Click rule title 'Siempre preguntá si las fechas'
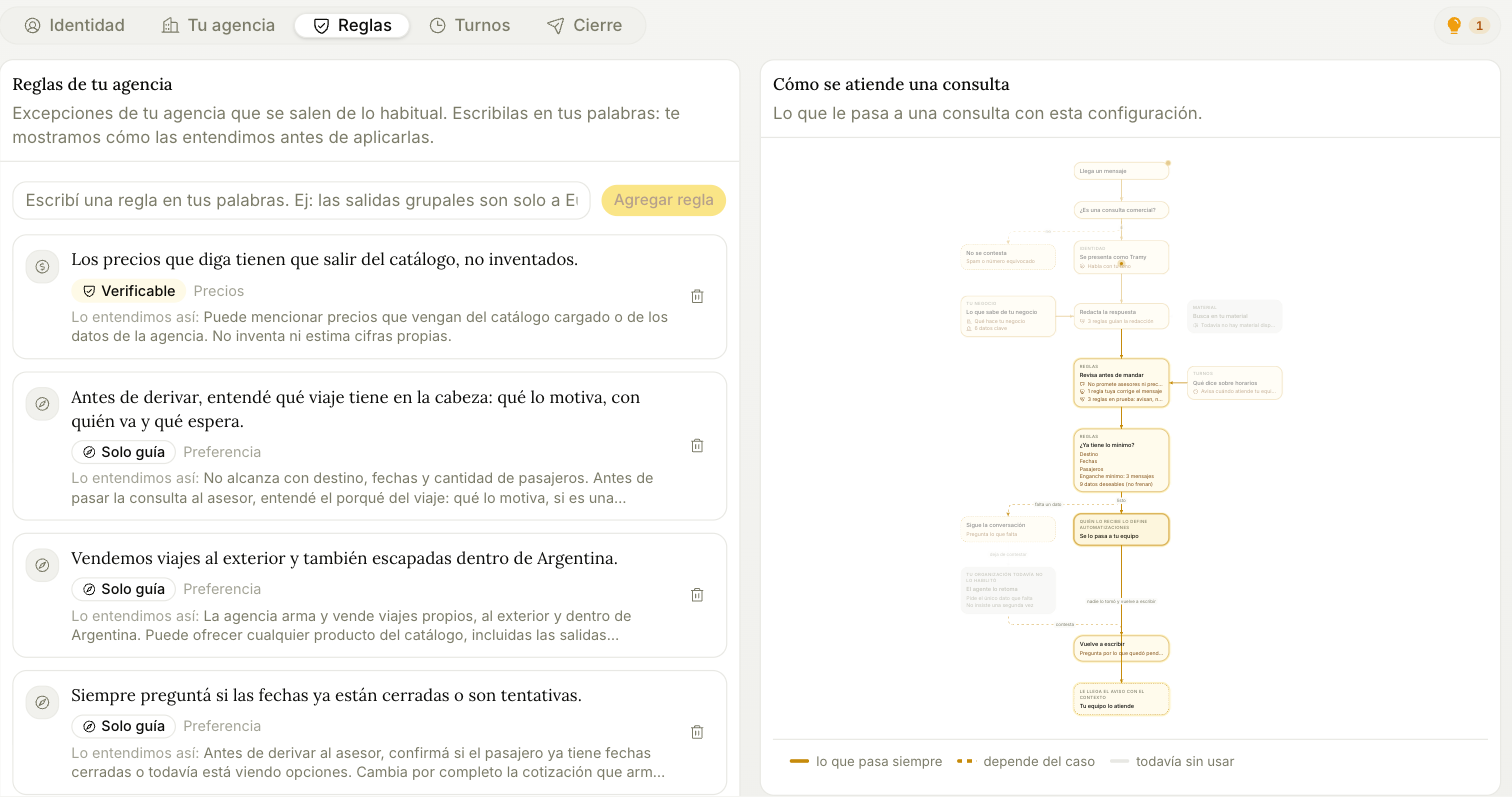This screenshot has width=1512, height=797. click(x=326, y=695)
